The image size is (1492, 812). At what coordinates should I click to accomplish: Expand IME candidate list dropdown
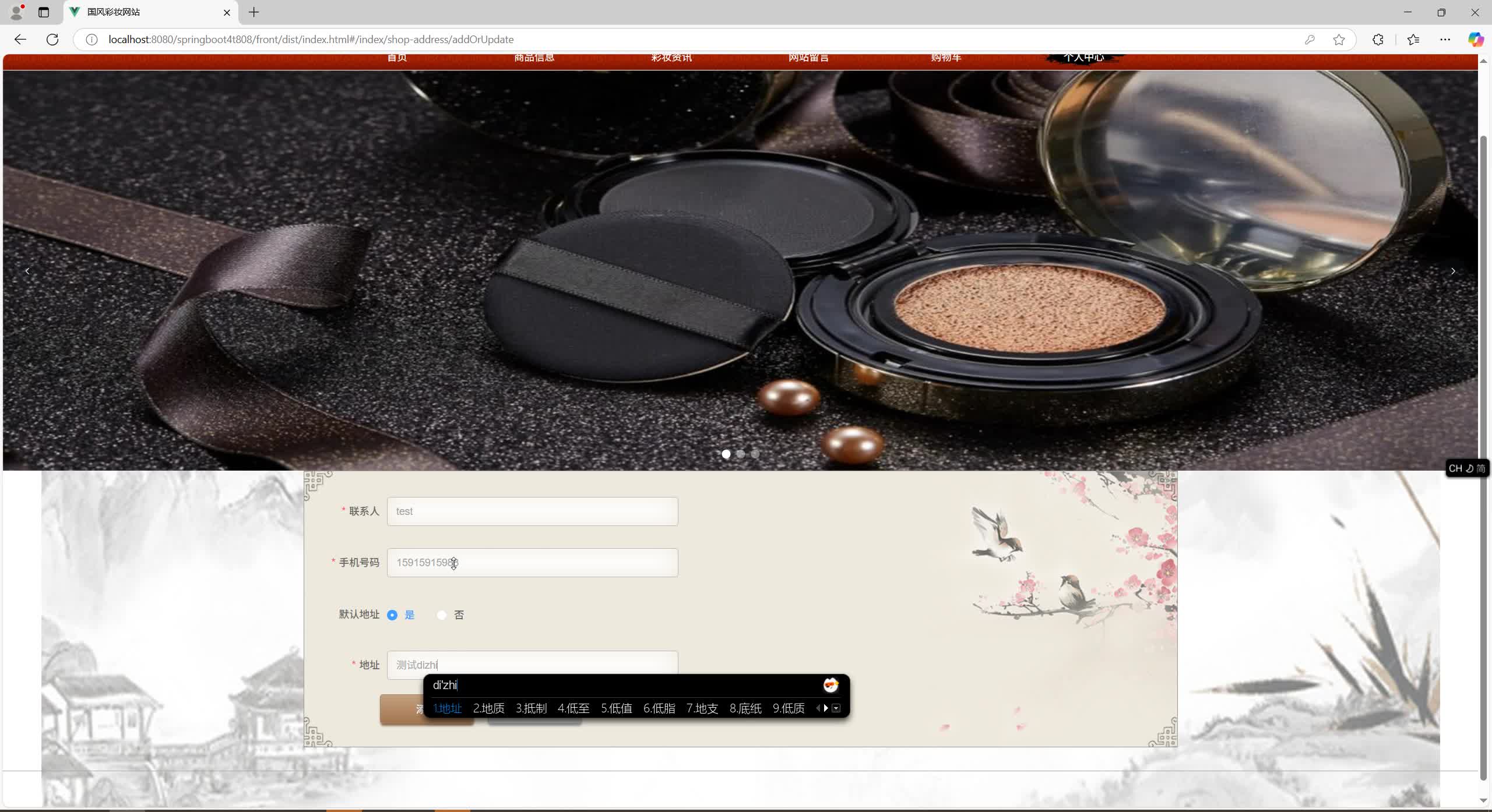point(836,708)
